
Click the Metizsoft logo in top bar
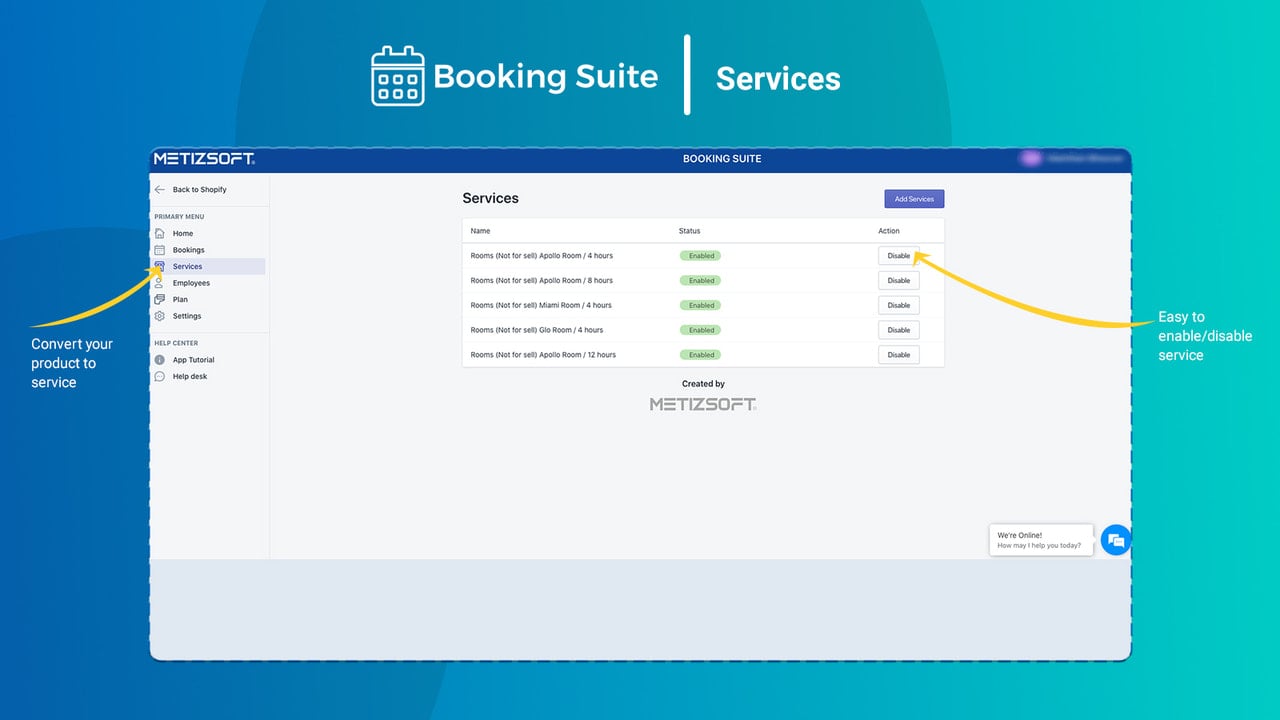(204, 159)
